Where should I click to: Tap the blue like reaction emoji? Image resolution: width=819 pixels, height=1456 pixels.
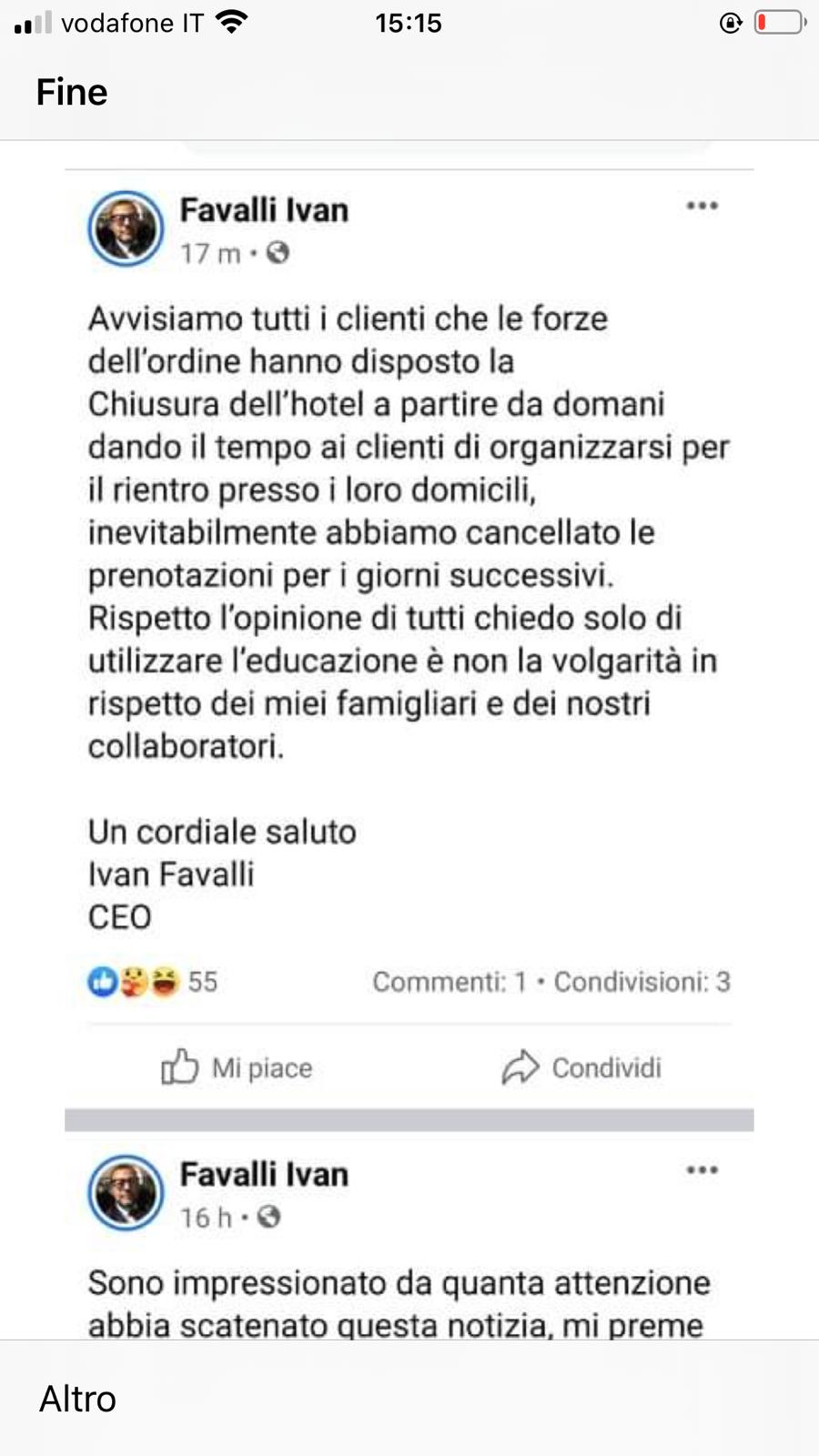click(x=102, y=981)
